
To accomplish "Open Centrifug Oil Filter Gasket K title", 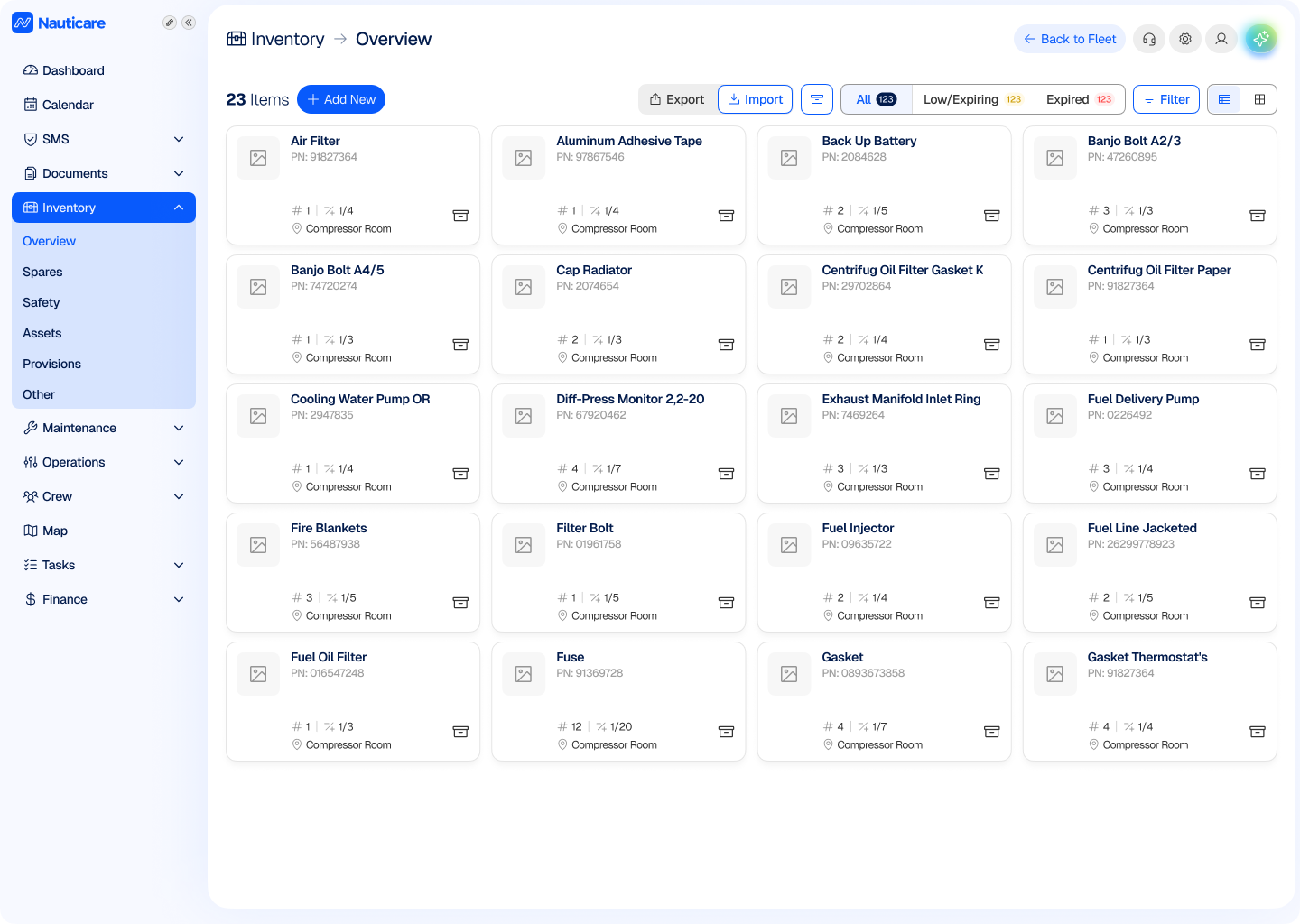I will point(903,270).
